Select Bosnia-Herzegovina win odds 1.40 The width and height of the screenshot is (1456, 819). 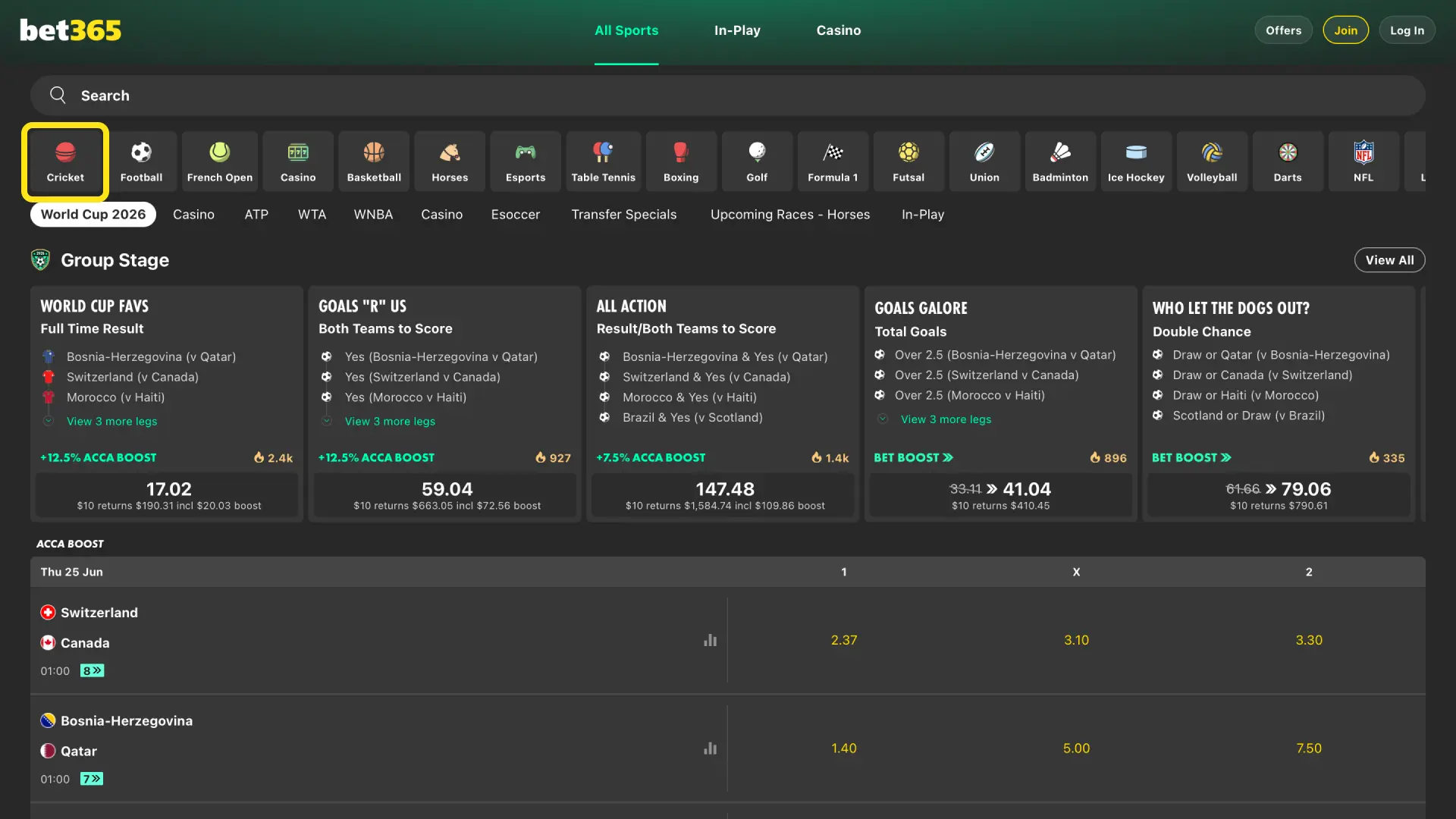pyautogui.click(x=844, y=748)
